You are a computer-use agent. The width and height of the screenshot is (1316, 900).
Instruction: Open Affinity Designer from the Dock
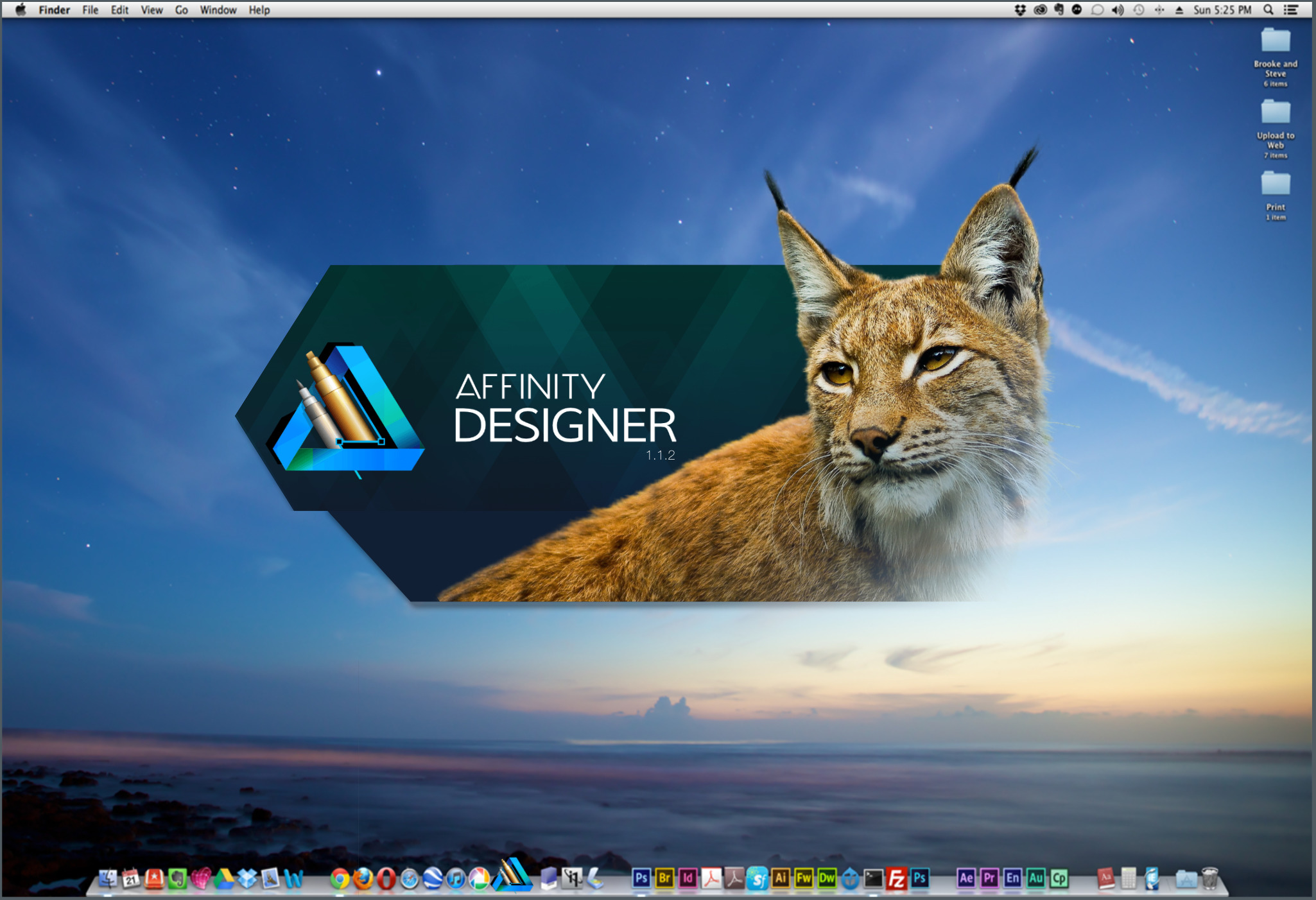[x=508, y=878]
